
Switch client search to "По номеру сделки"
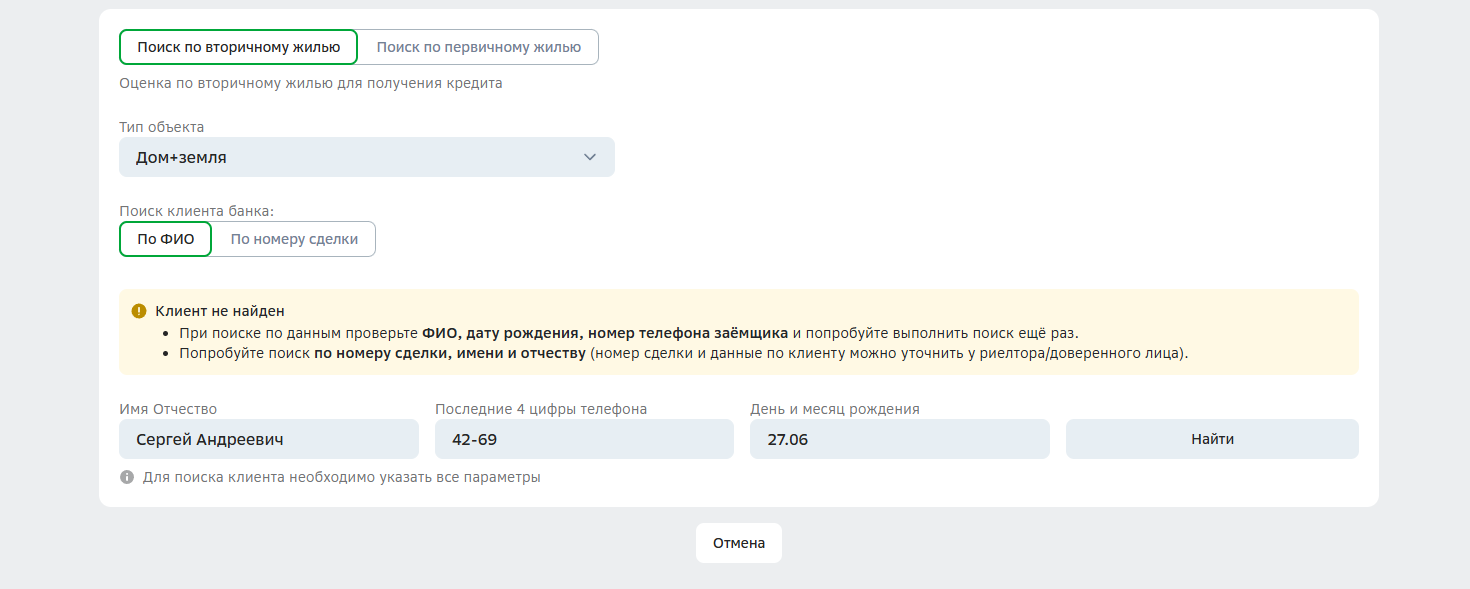tap(294, 240)
